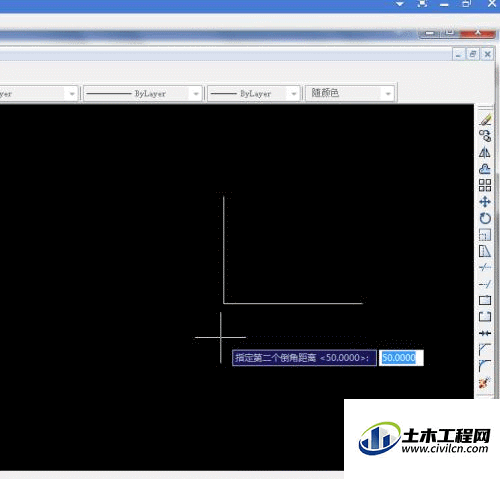This screenshot has height=479, width=500.
Task: Select the Scale tool
Action: [x=485, y=235]
